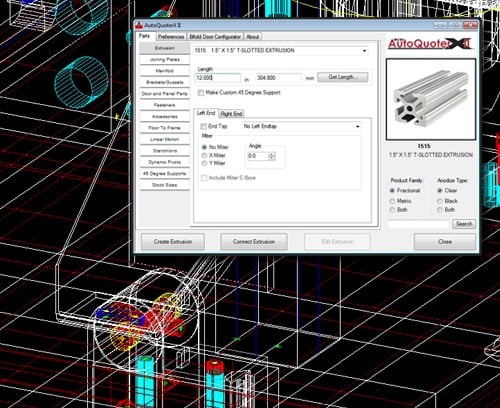500x408 pixels.
Task: Click the Length inches input field
Action: click(218, 78)
